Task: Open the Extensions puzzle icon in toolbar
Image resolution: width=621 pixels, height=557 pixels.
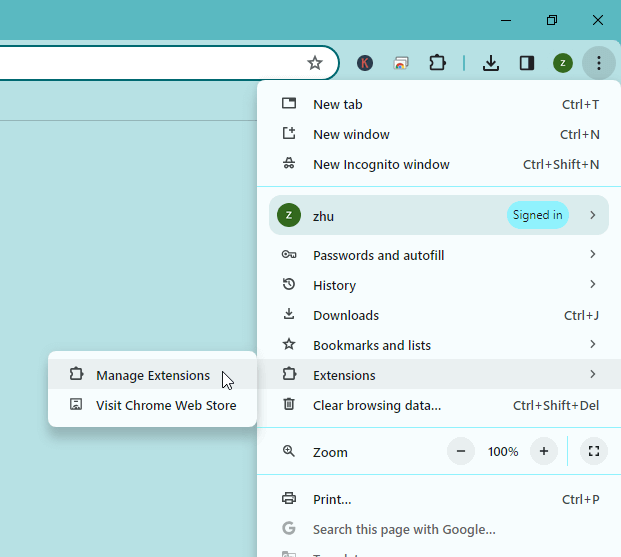Action: (437, 63)
